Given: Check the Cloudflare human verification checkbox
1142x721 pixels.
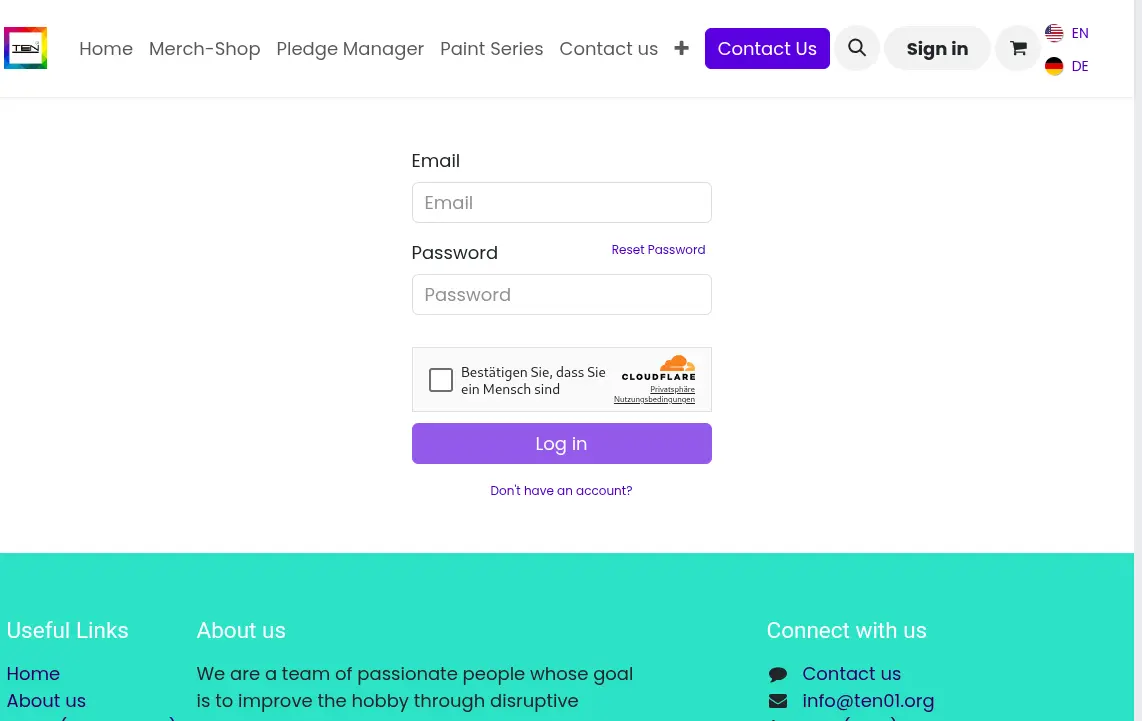Looking at the screenshot, I should [441, 379].
